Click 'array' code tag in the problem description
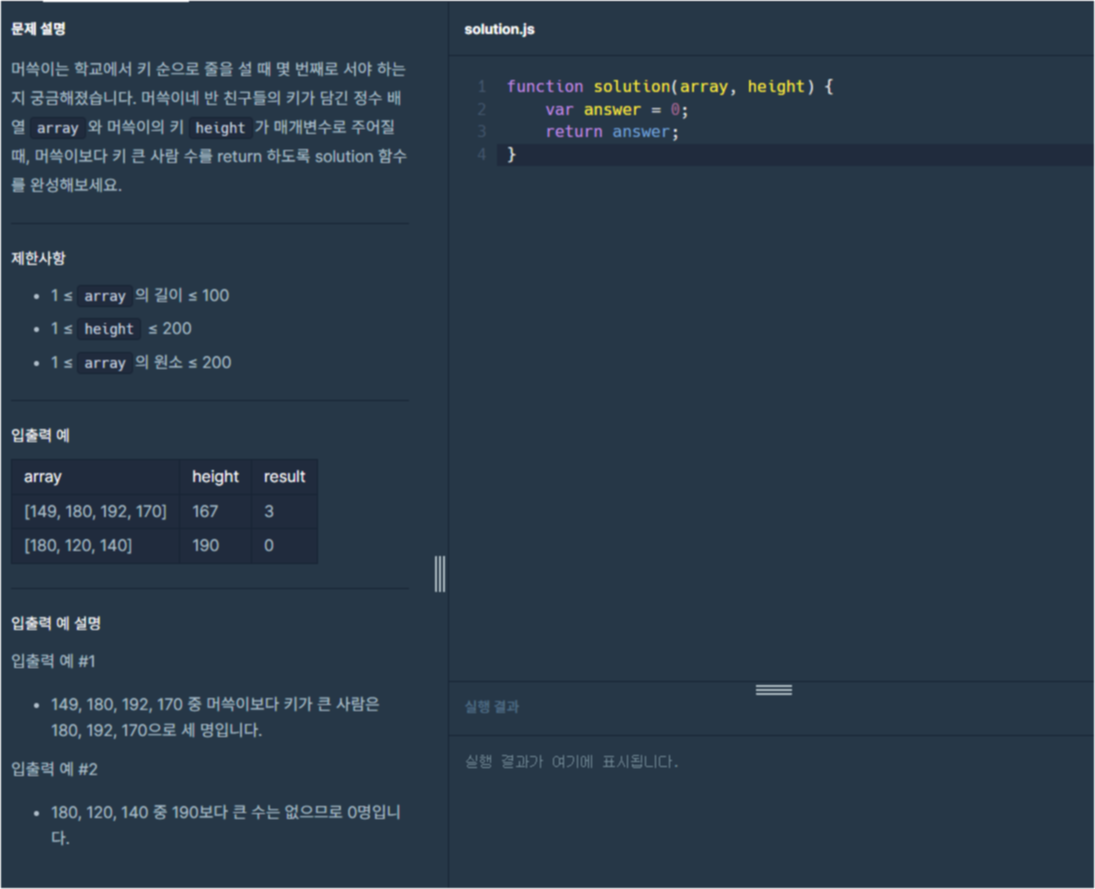The height and width of the screenshot is (889, 1095). (57, 128)
